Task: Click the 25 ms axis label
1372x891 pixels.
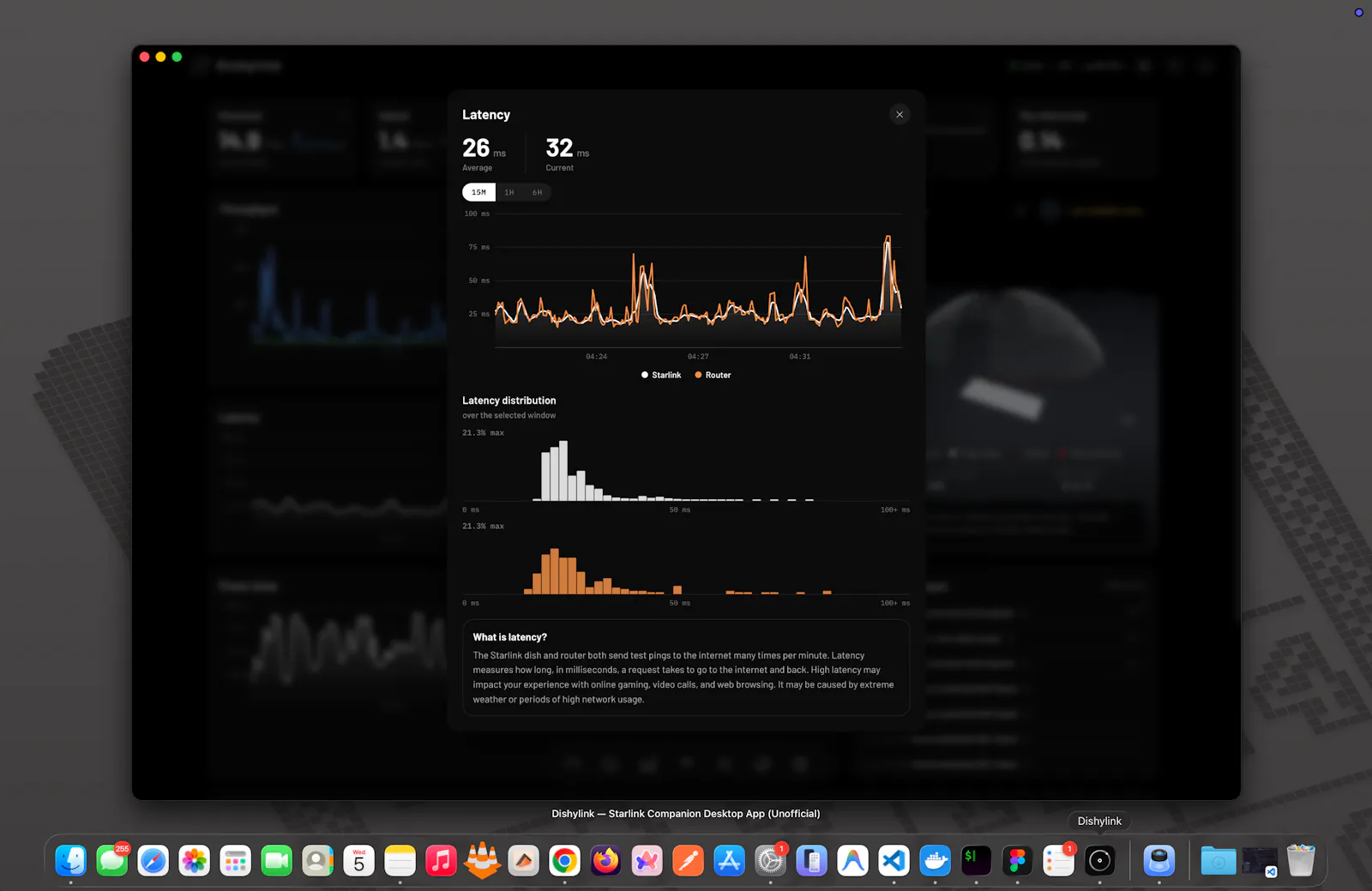Action: [478, 314]
